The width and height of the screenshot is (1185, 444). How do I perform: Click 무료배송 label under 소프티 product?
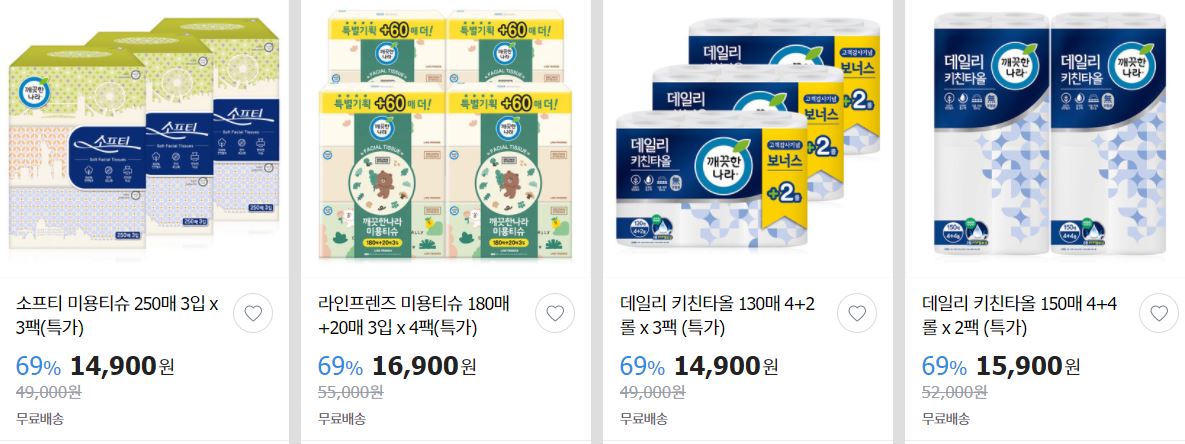click(39, 418)
